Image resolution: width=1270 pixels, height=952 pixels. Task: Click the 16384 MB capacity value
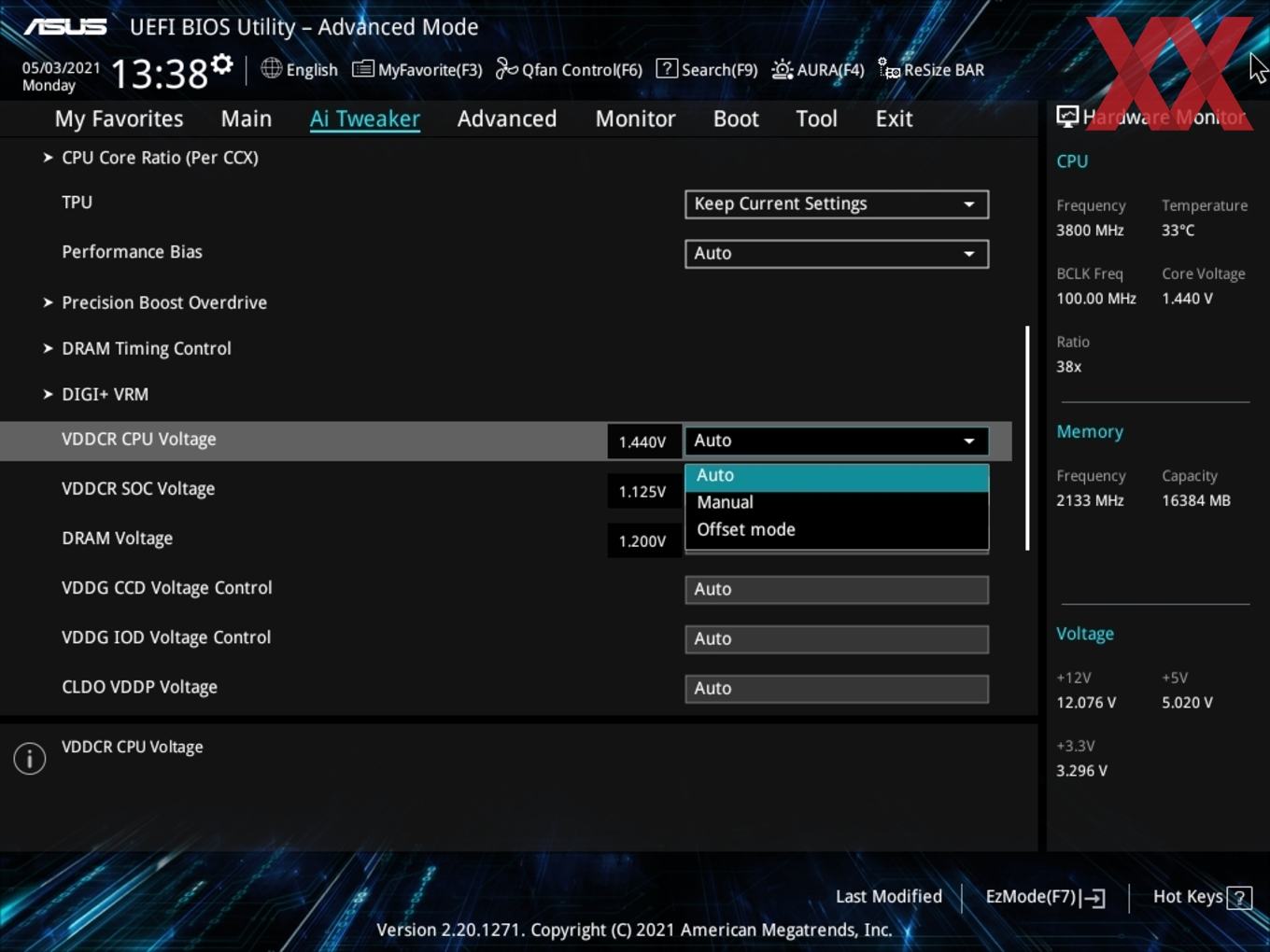1196,501
